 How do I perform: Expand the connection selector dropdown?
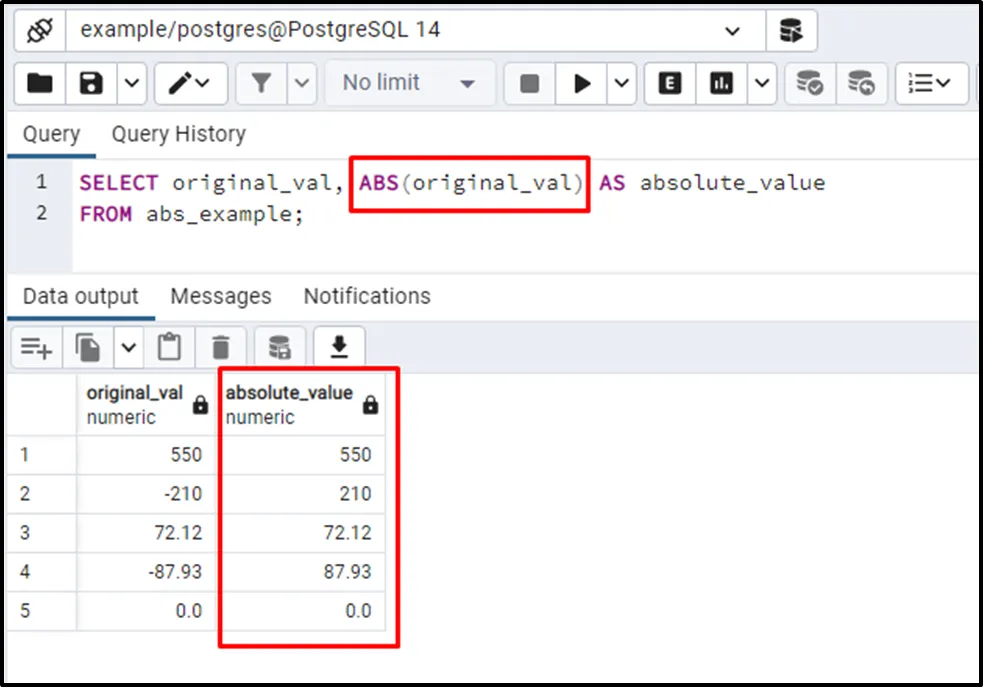pos(732,31)
